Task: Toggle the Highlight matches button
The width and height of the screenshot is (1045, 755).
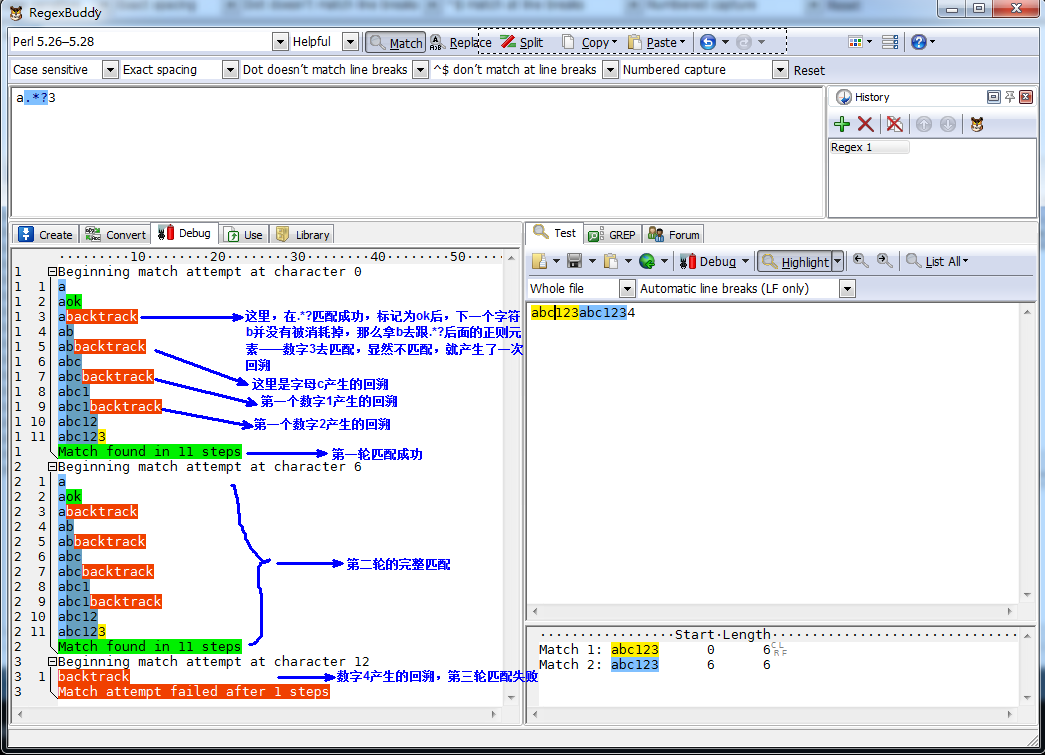Action: [795, 261]
